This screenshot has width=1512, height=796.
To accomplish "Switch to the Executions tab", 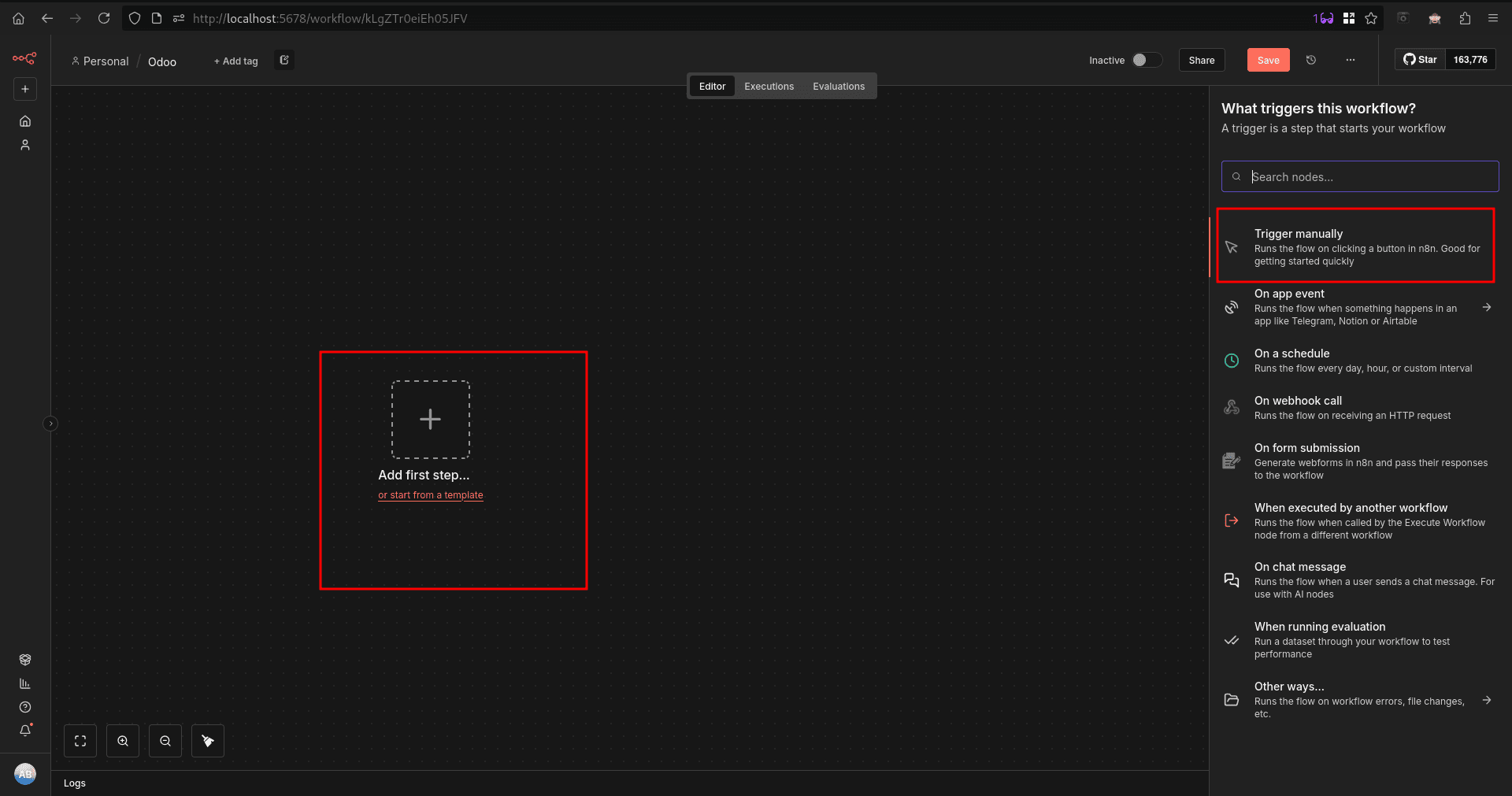I will point(769,86).
